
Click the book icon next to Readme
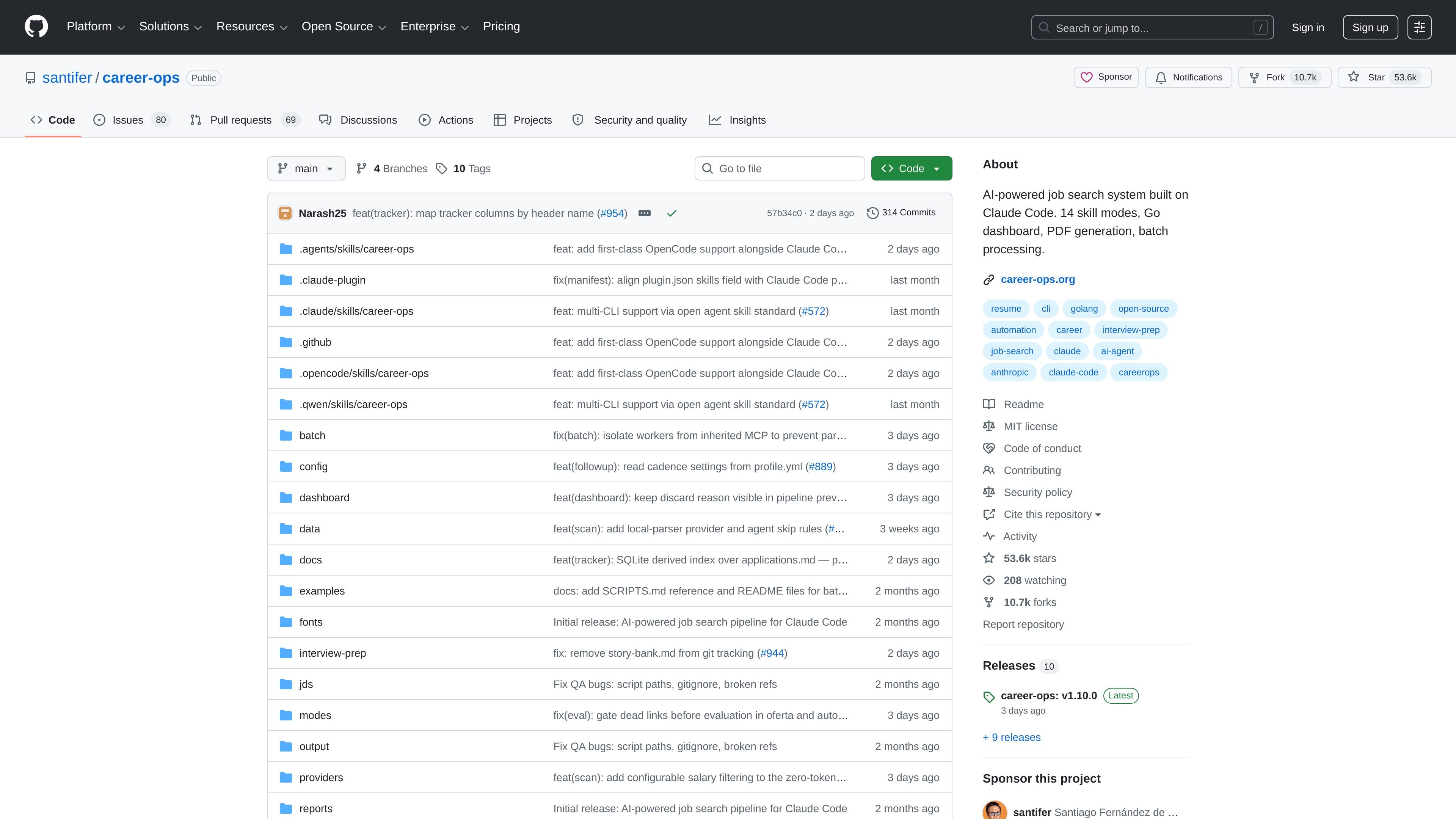pyautogui.click(x=988, y=404)
